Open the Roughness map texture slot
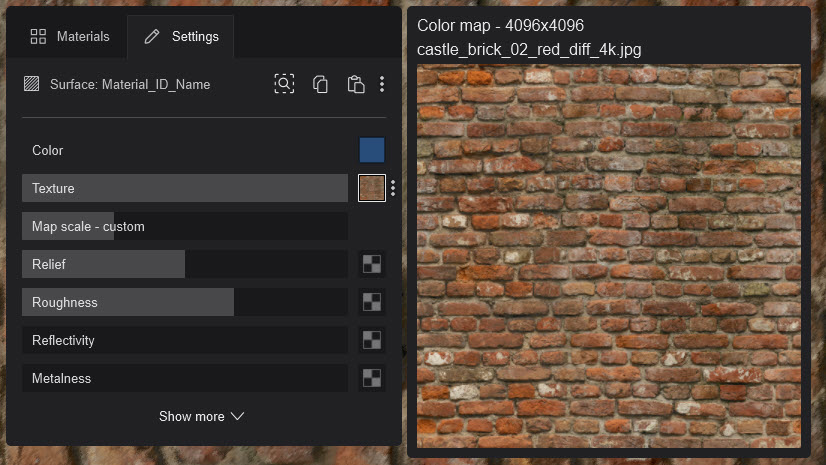The width and height of the screenshot is (826, 465). [372, 302]
